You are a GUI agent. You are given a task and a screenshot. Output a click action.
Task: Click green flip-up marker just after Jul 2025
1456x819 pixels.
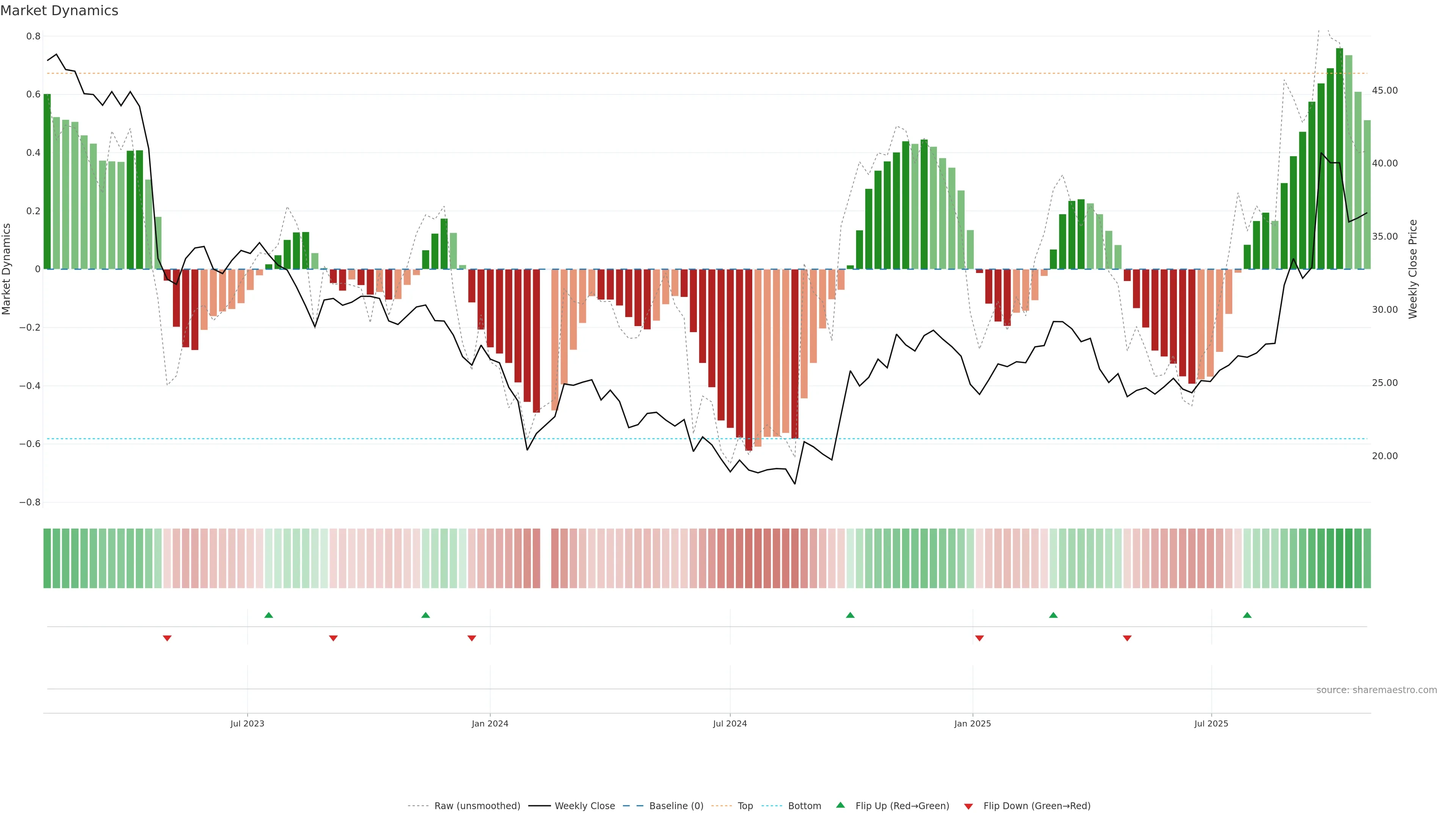tap(1247, 615)
